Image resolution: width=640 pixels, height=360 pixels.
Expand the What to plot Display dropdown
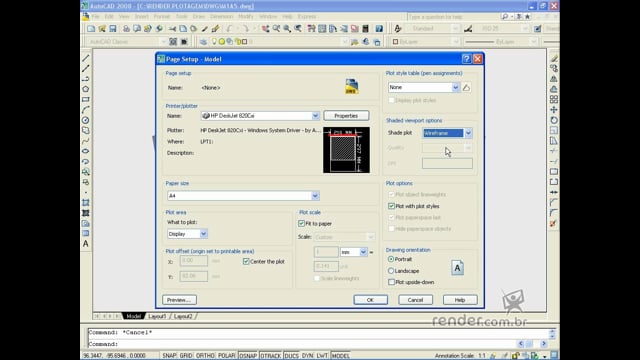(x=203, y=234)
